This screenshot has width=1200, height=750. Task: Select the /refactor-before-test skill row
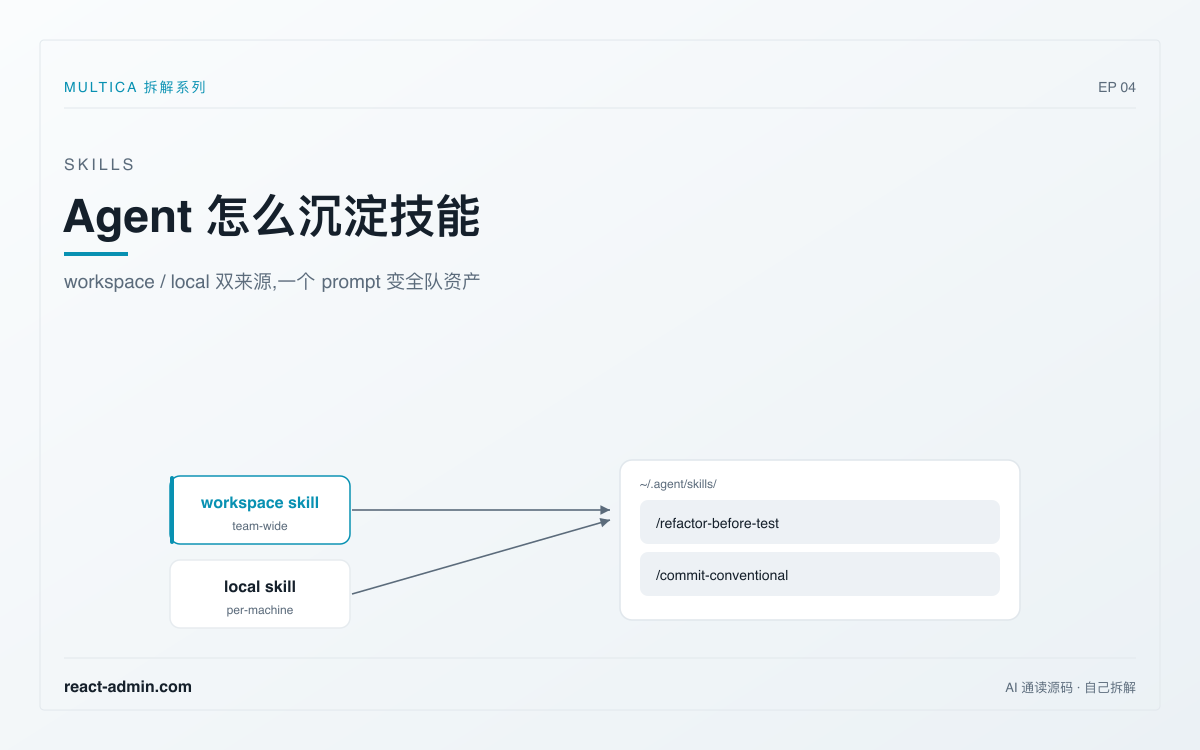click(x=820, y=522)
